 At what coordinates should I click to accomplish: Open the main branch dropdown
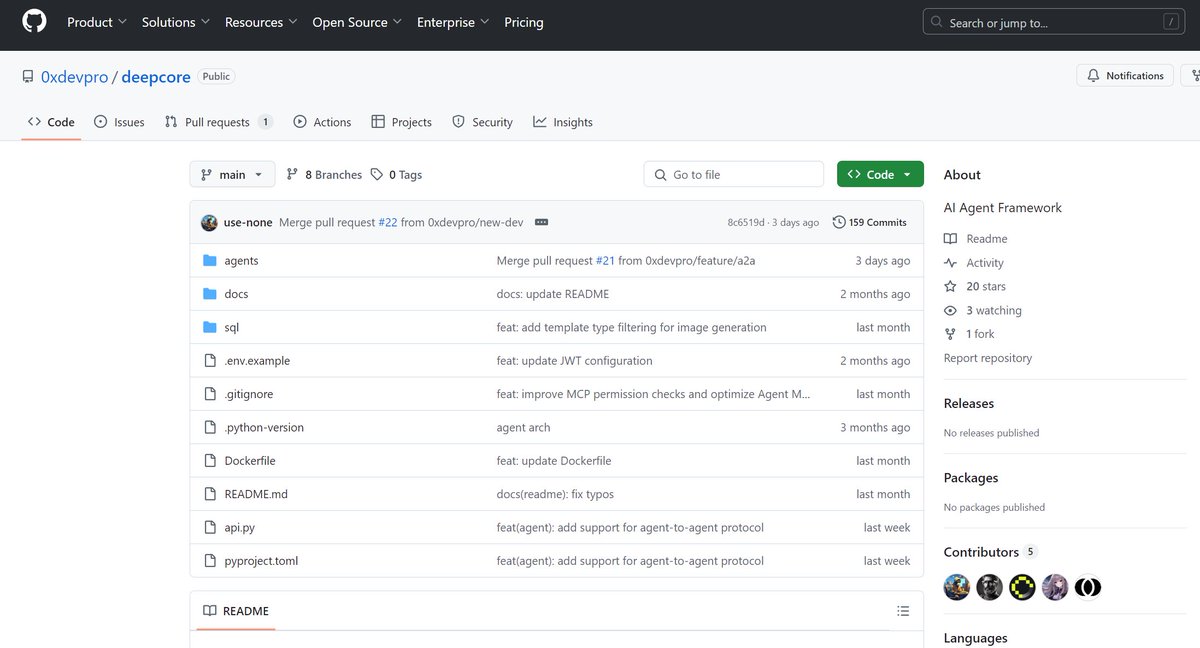[x=232, y=174]
